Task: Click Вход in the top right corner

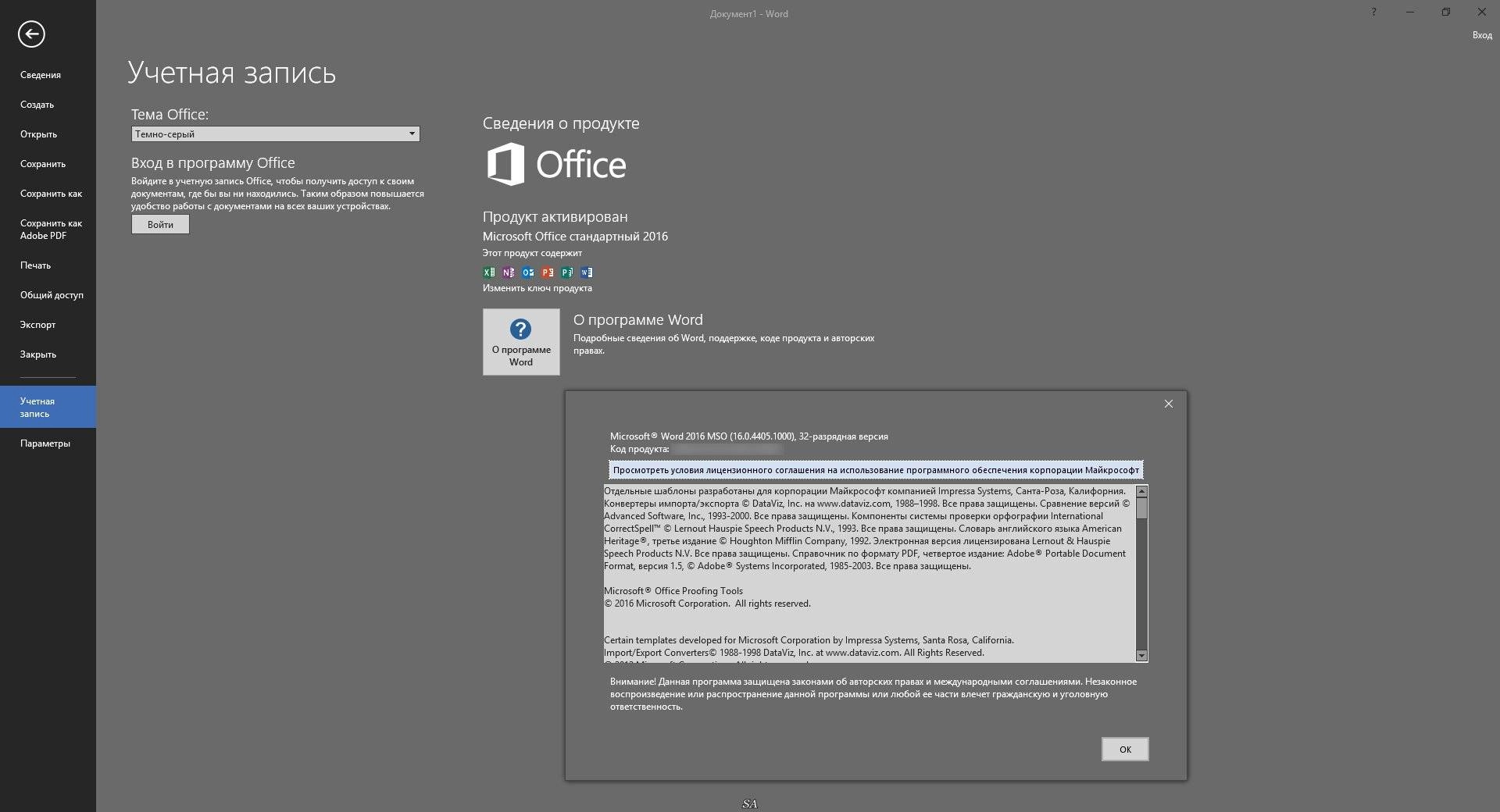Action: pos(1482,35)
